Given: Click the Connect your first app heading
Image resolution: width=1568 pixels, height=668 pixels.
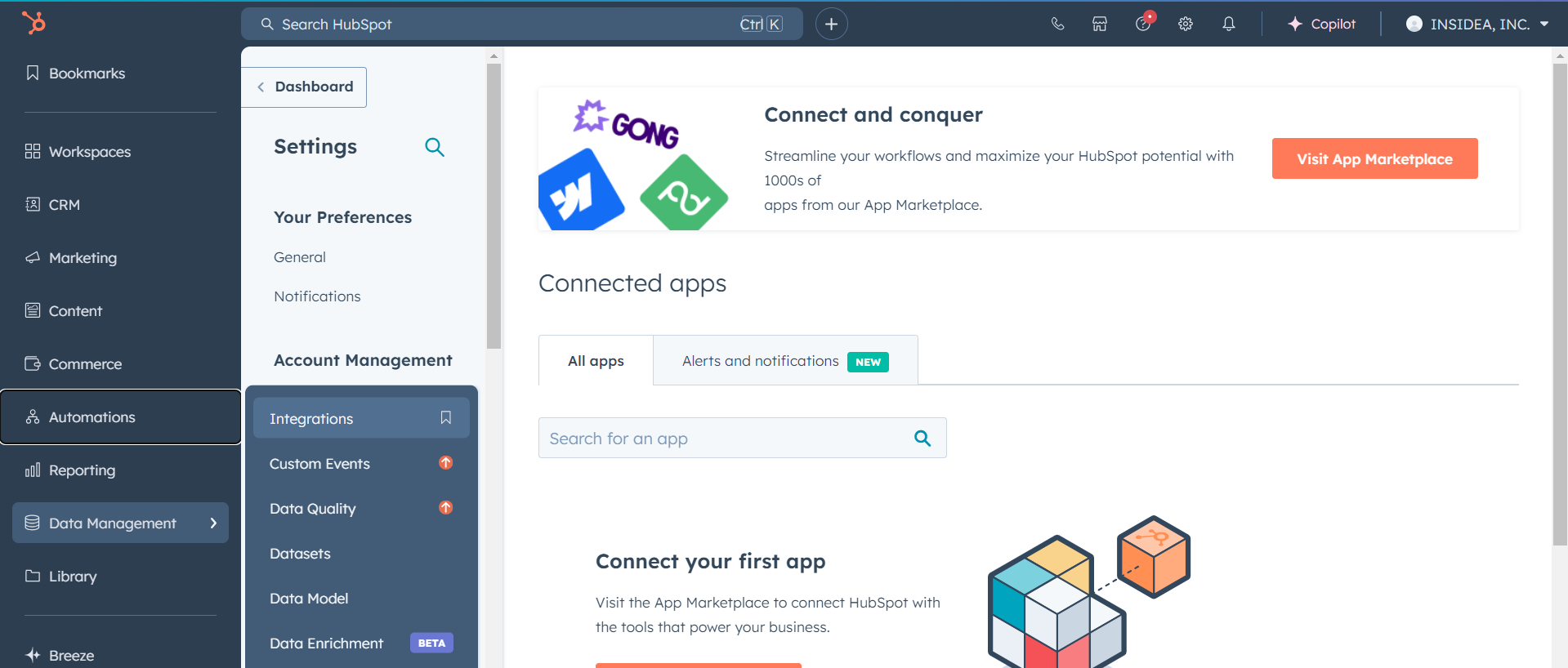Looking at the screenshot, I should (x=710, y=562).
